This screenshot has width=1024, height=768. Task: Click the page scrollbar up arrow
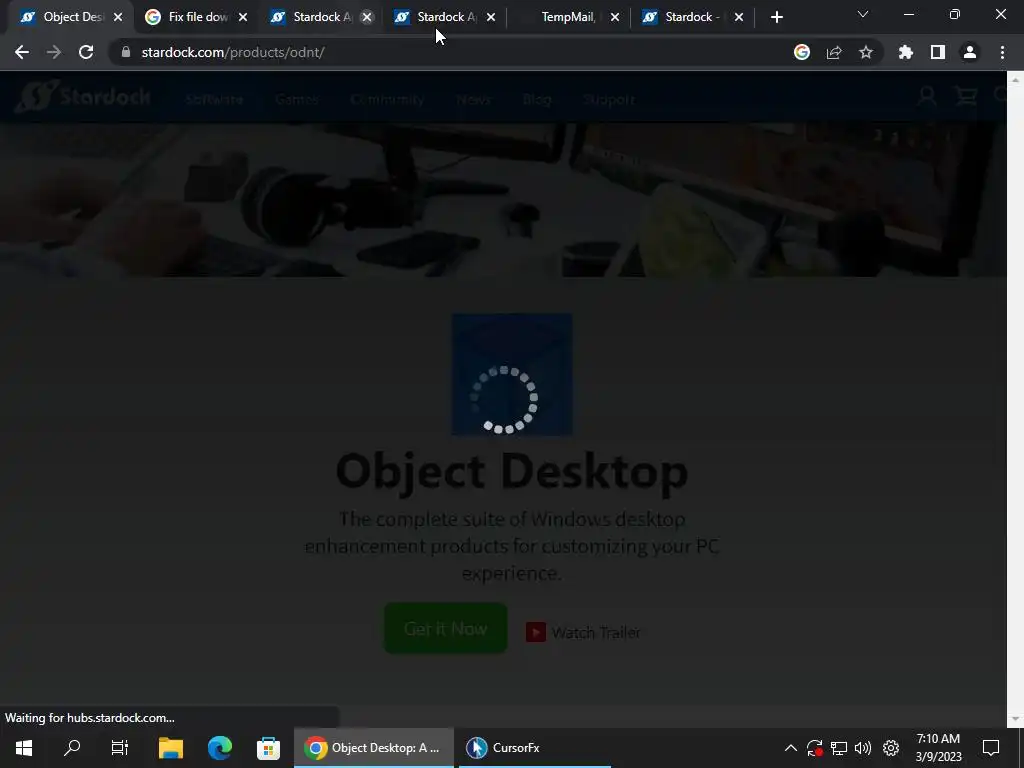point(1015,80)
